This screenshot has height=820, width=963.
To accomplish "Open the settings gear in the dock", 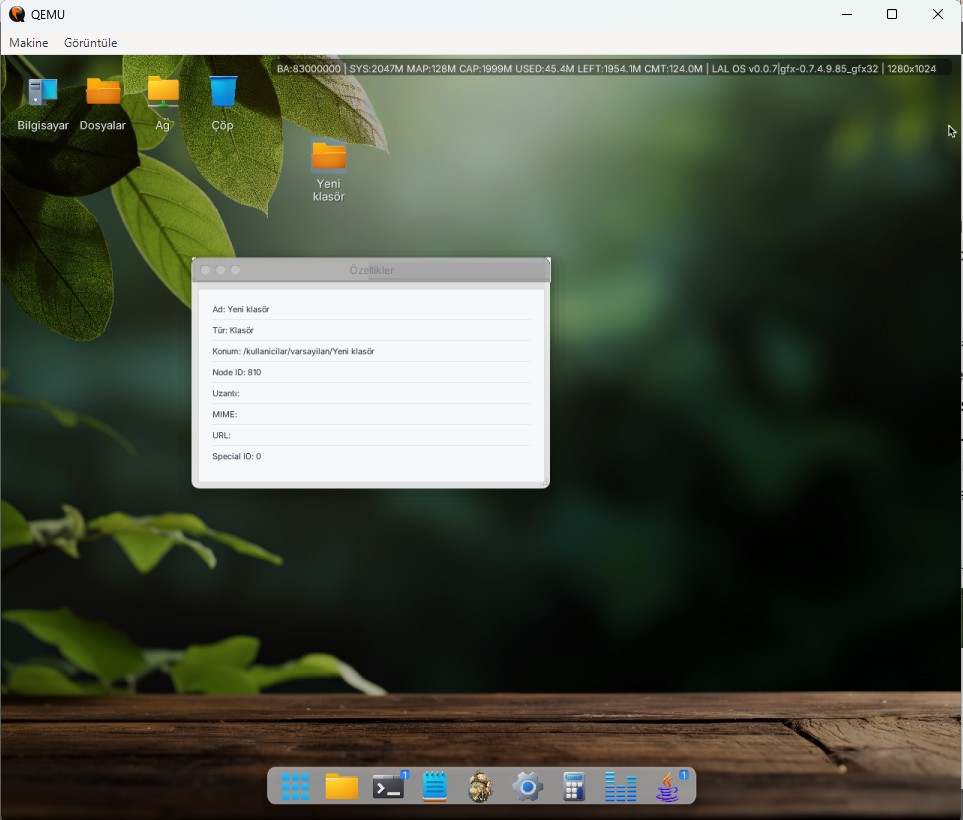I will click(528, 787).
